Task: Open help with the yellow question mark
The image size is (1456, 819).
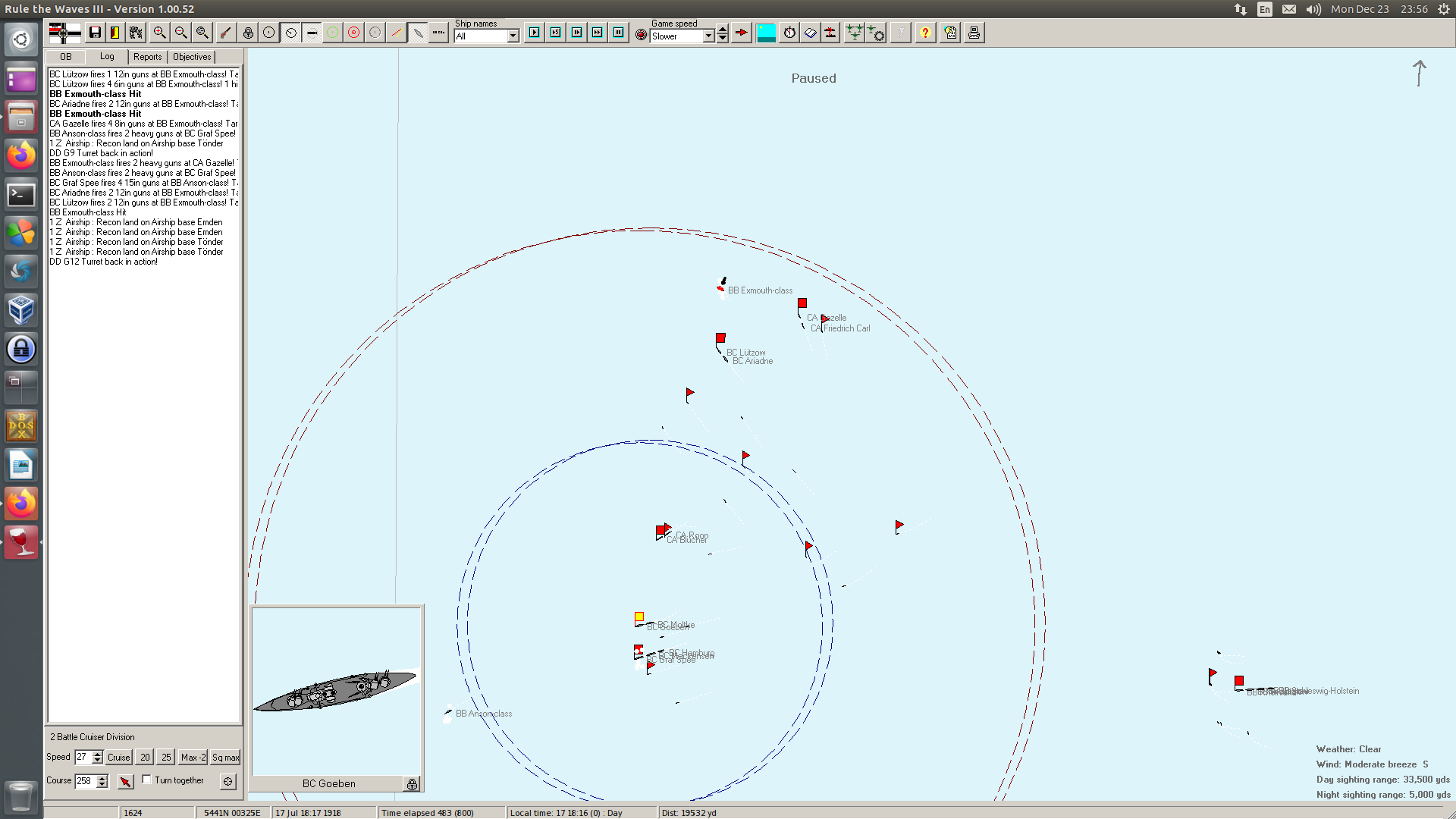Action: (924, 33)
